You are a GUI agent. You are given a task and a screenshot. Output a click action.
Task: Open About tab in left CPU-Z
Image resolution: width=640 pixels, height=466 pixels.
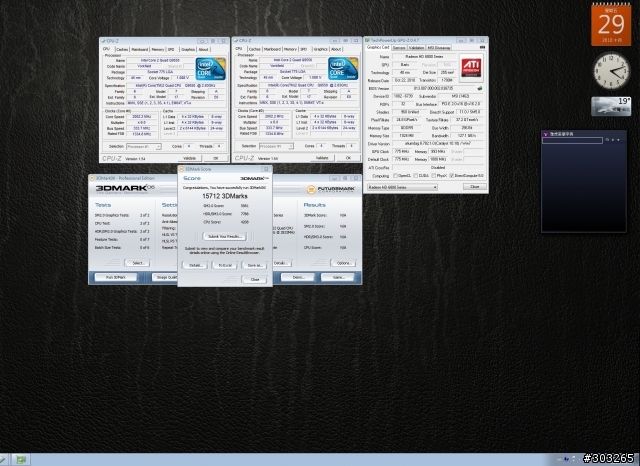pos(203,49)
